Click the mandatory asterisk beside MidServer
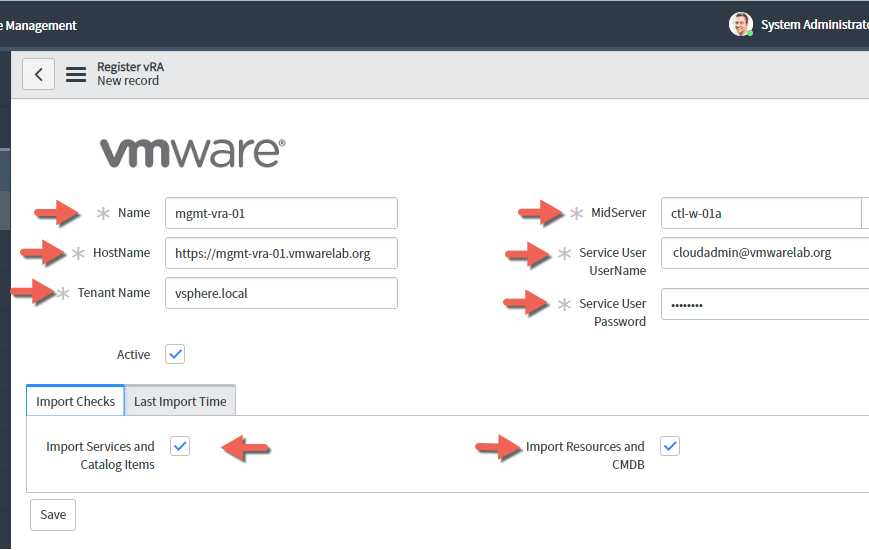The height and width of the screenshot is (550, 869). [x=576, y=213]
